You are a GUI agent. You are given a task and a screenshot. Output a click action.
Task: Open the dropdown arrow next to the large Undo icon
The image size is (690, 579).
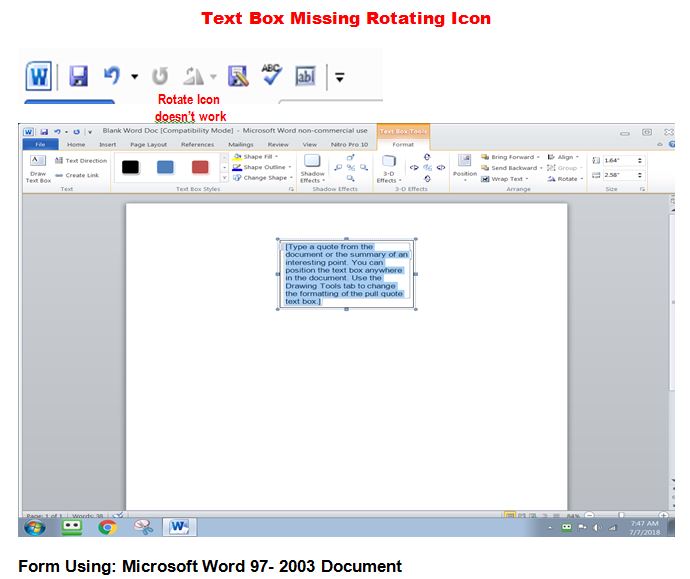click(135, 77)
